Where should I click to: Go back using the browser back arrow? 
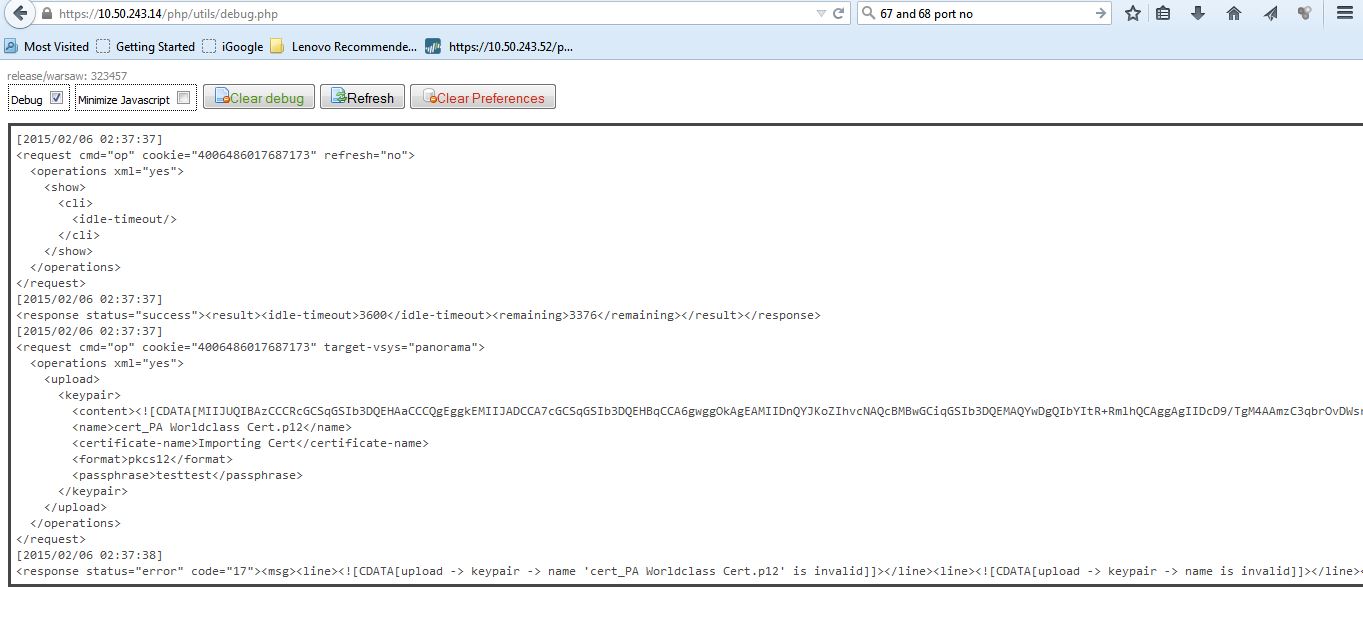[x=18, y=14]
